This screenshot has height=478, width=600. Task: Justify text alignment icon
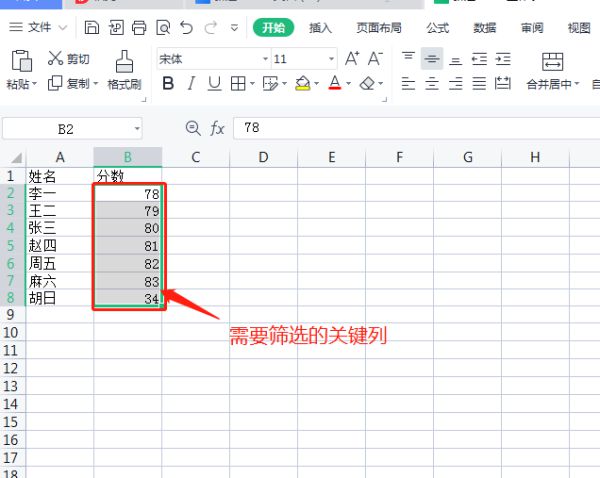(x=479, y=83)
